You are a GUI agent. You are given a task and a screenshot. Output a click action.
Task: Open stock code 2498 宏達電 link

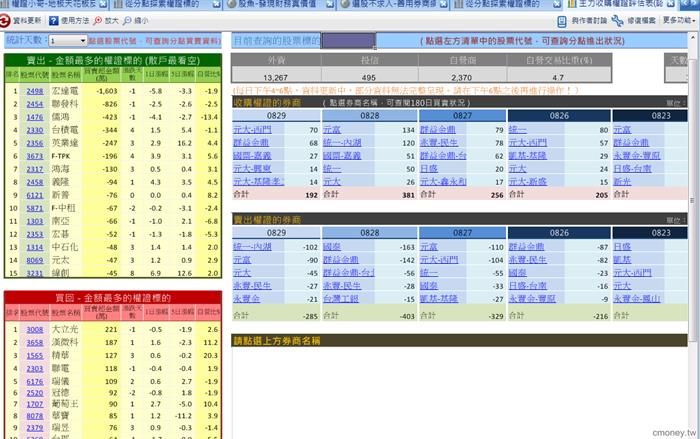pos(34,91)
